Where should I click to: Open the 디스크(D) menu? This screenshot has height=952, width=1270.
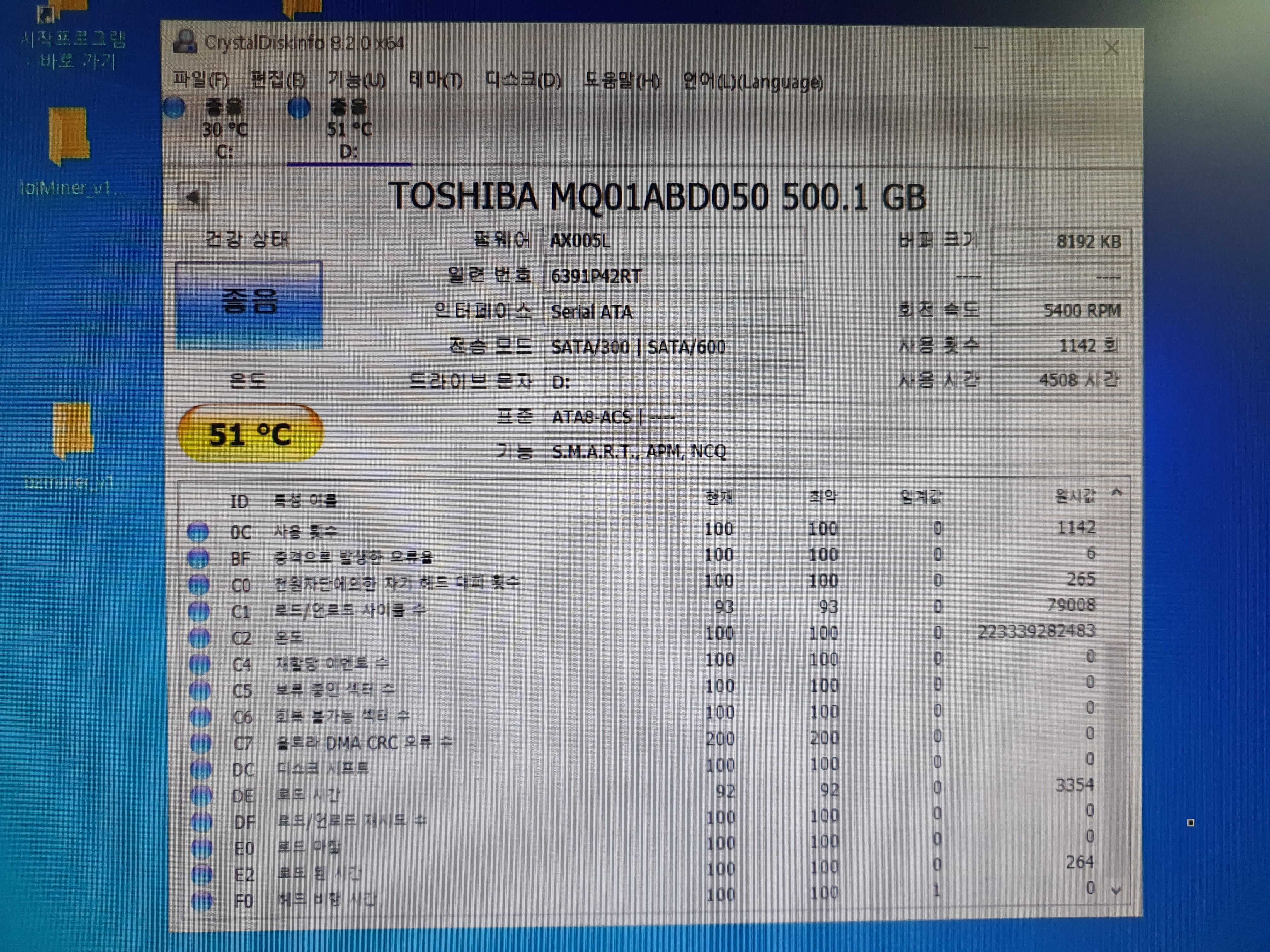pos(523,80)
